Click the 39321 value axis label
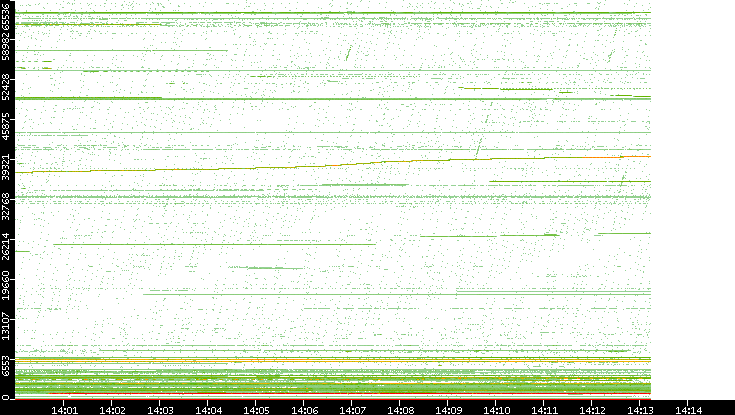The width and height of the screenshot is (735, 415). pyautogui.click(x=7, y=166)
